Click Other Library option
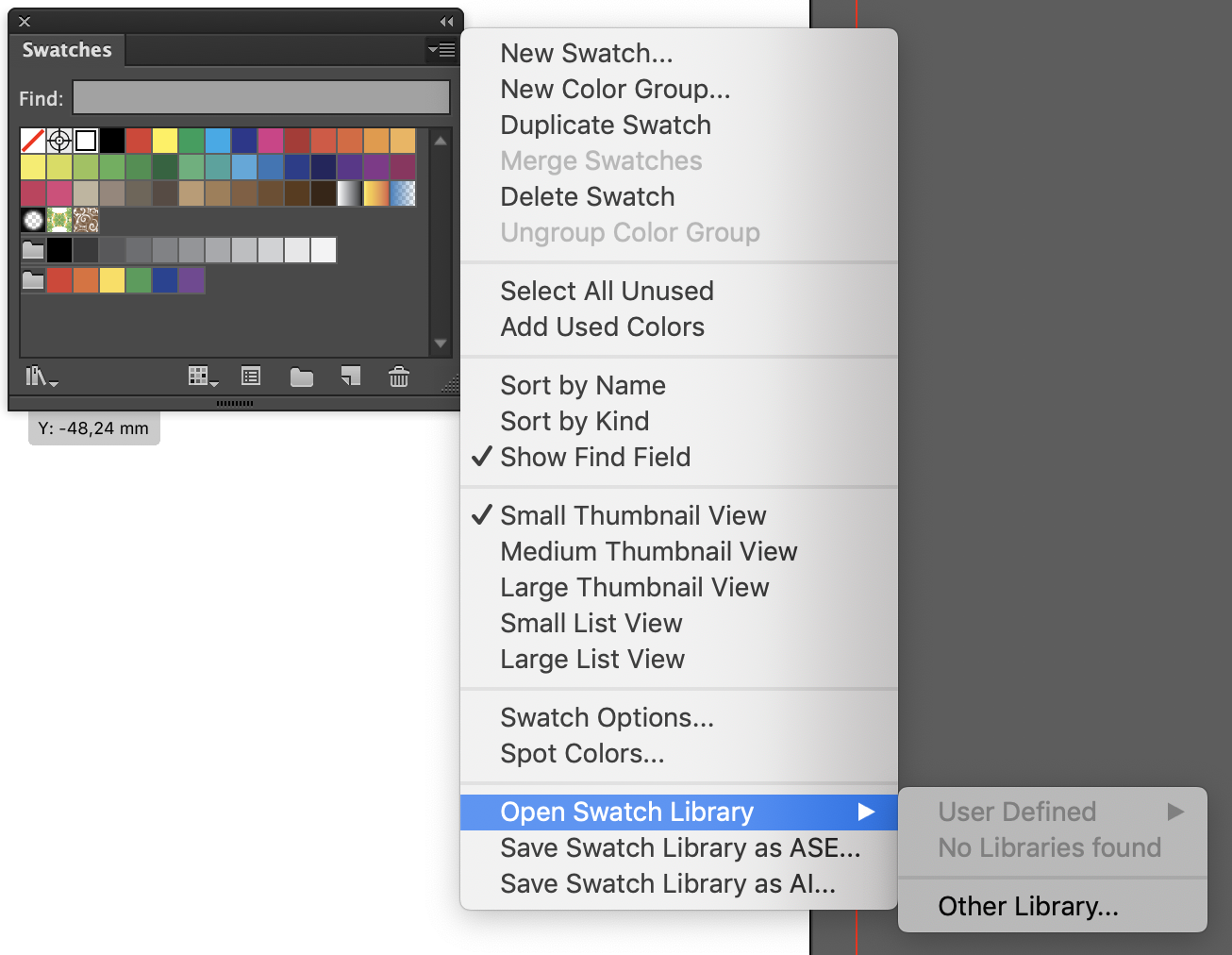 [x=1028, y=906]
